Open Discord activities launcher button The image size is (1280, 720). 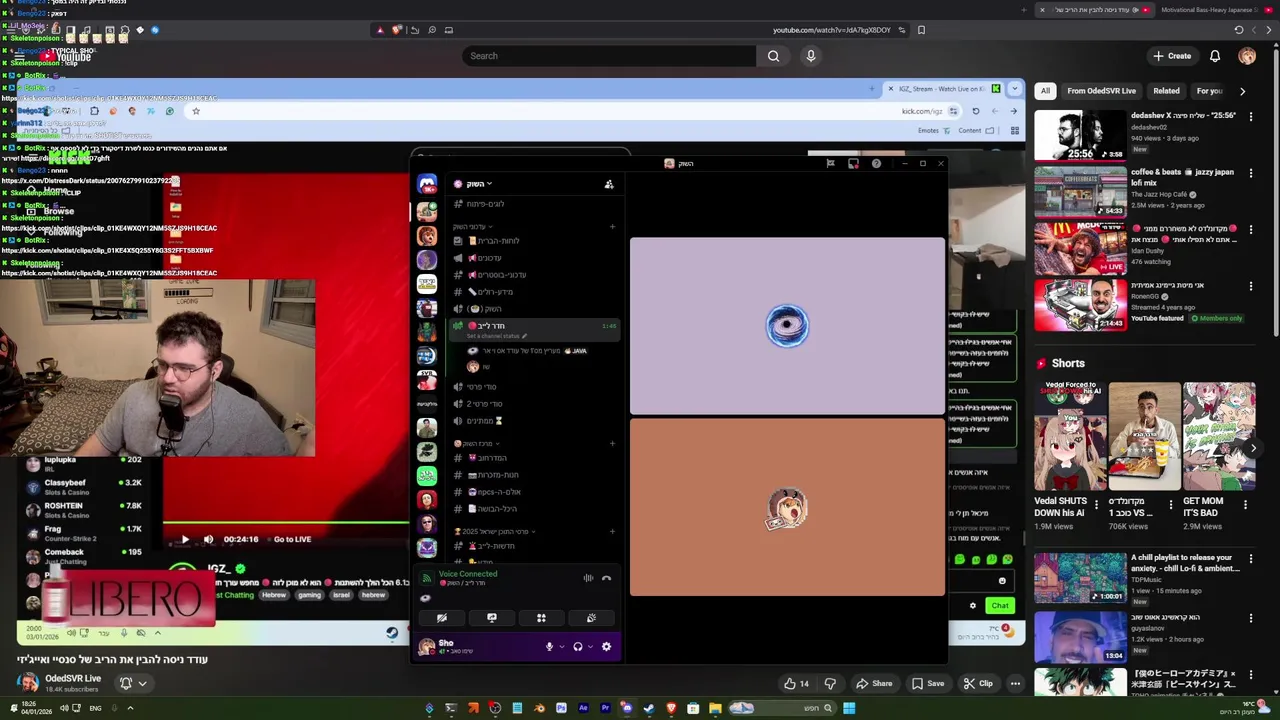click(541, 618)
